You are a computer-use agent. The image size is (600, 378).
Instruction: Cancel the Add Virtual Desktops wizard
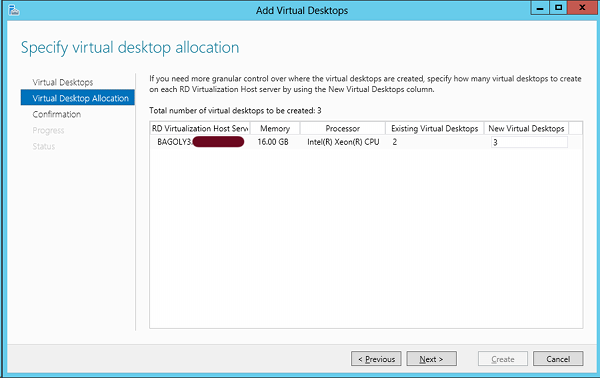(558, 359)
